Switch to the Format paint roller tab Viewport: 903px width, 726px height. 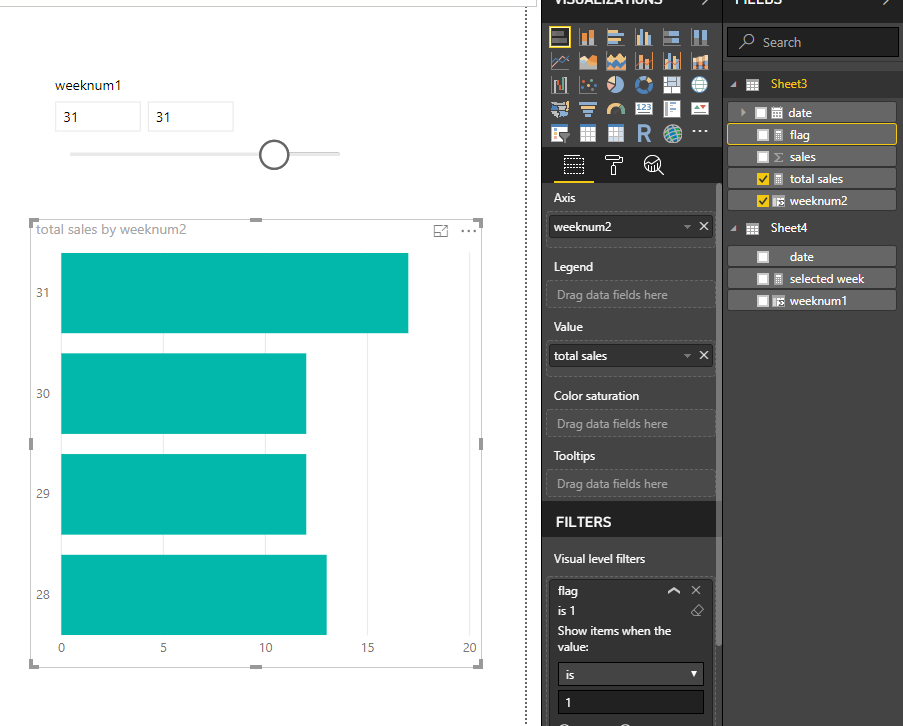coord(613,165)
